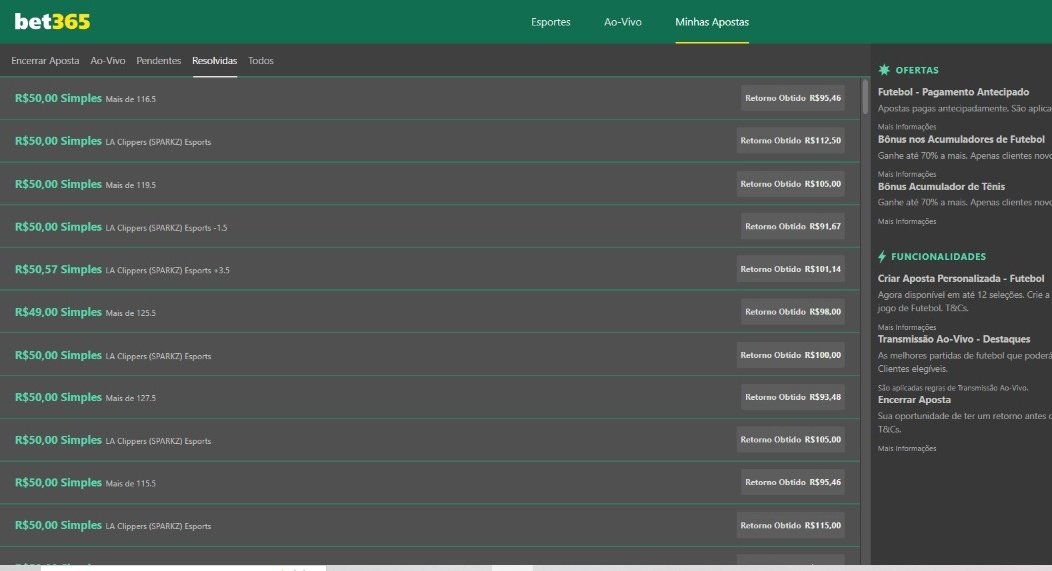The height and width of the screenshot is (571, 1052).
Task: Expand the R$49,00 Mais de 125.5 bet
Action: (x=429, y=312)
